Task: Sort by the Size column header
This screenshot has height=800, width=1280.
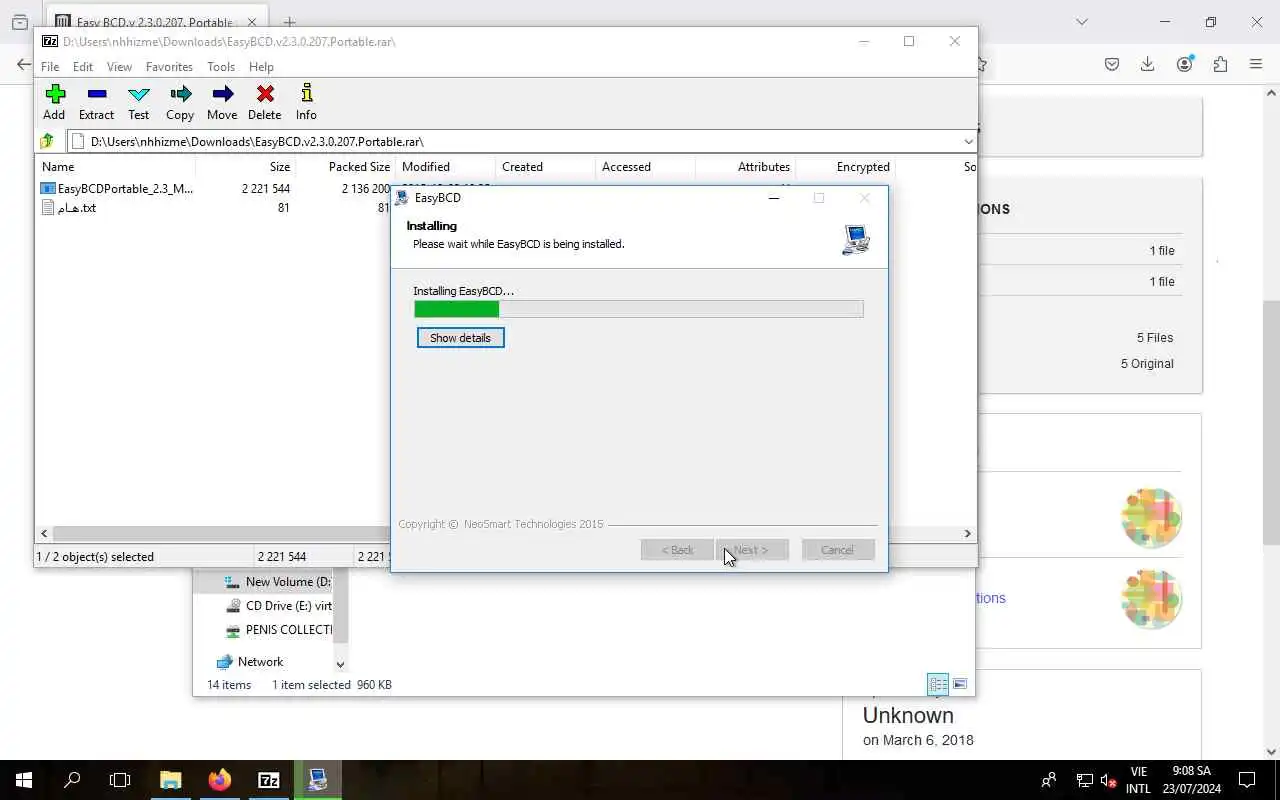Action: point(246,167)
